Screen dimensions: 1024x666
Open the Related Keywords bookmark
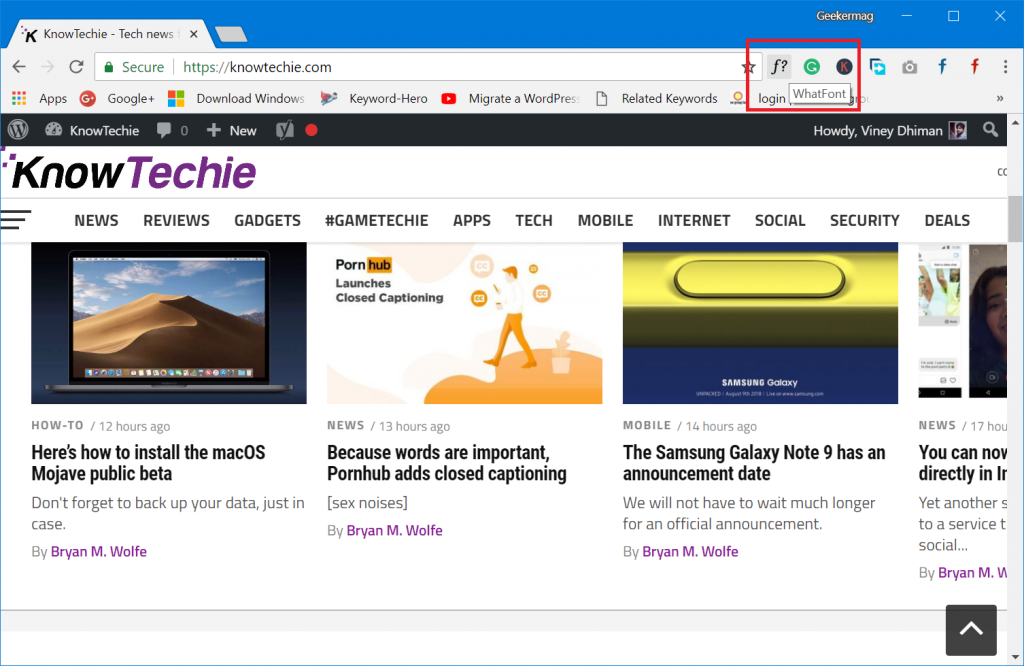(x=656, y=99)
